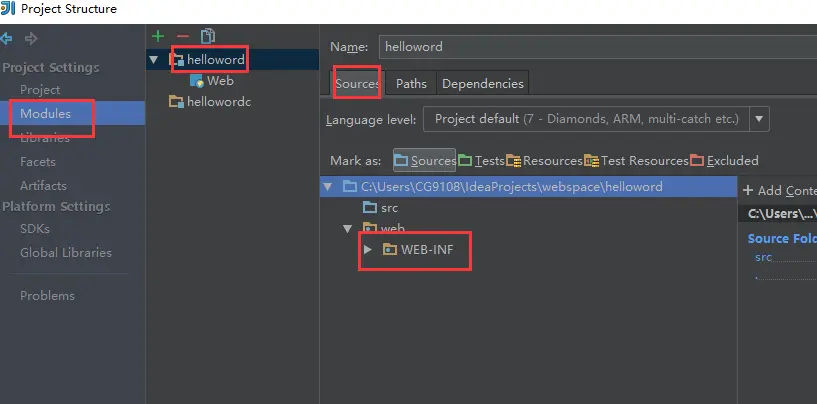817x404 pixels.
Task: Open Global Libraries settings
Action: tap(66, 253)
